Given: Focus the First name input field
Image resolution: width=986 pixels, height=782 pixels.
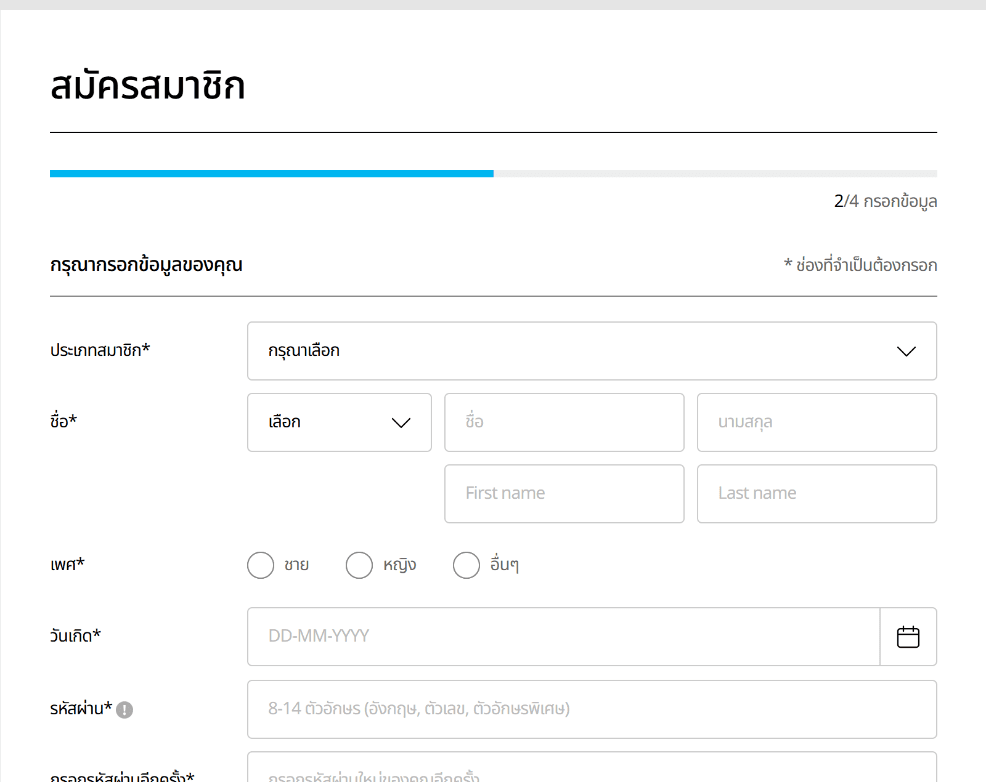Looking at the screenshot, I should point(564,493).
